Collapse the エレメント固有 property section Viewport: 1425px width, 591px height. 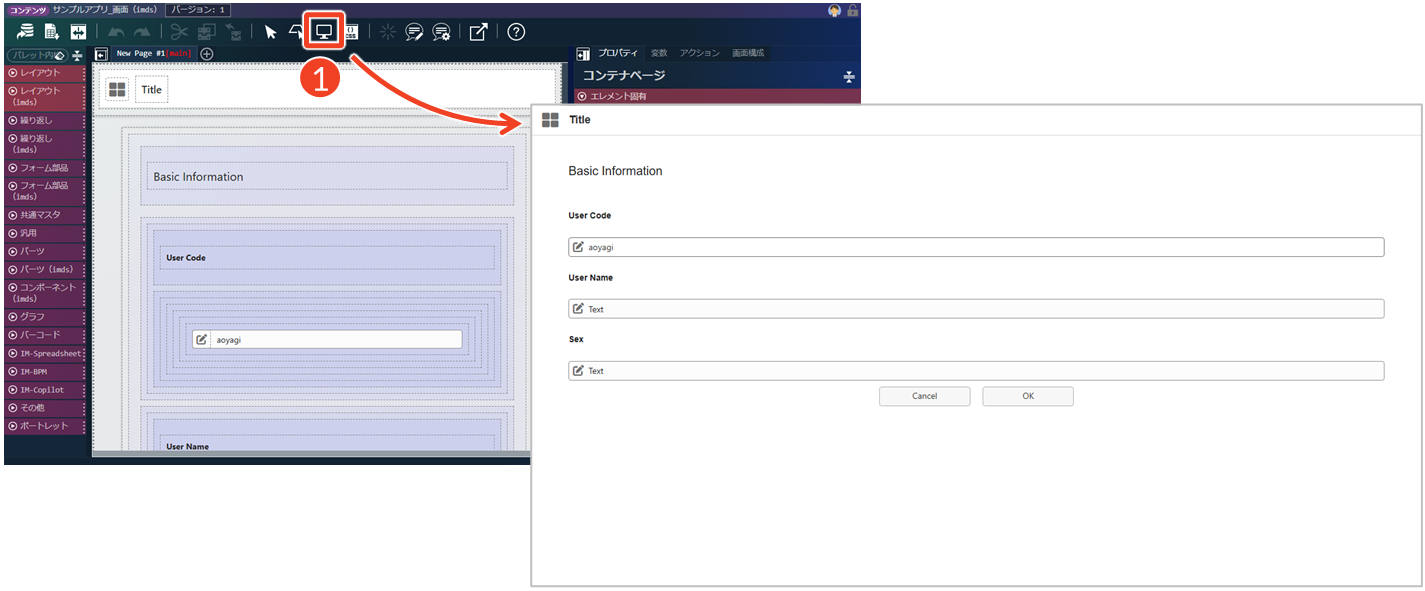coord(614,96)
